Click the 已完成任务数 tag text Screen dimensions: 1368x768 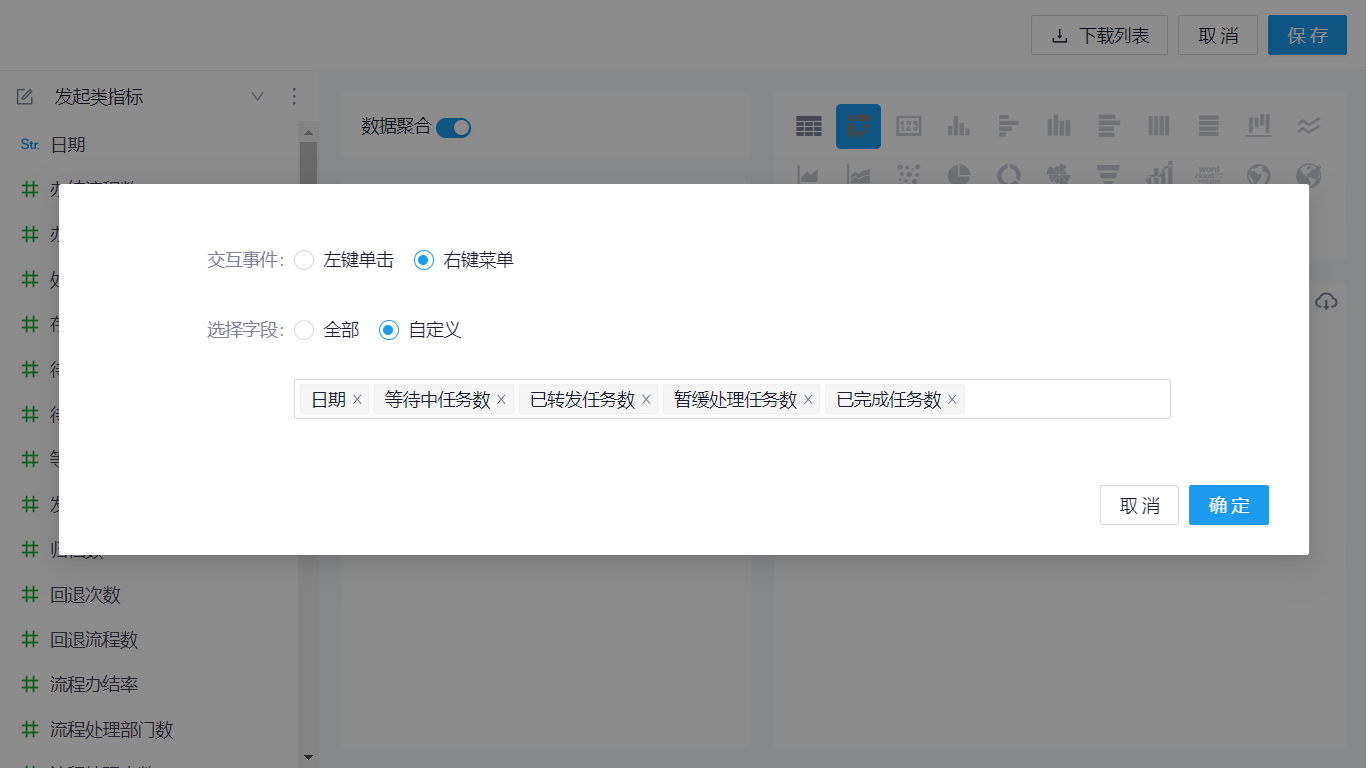[889, 400]
